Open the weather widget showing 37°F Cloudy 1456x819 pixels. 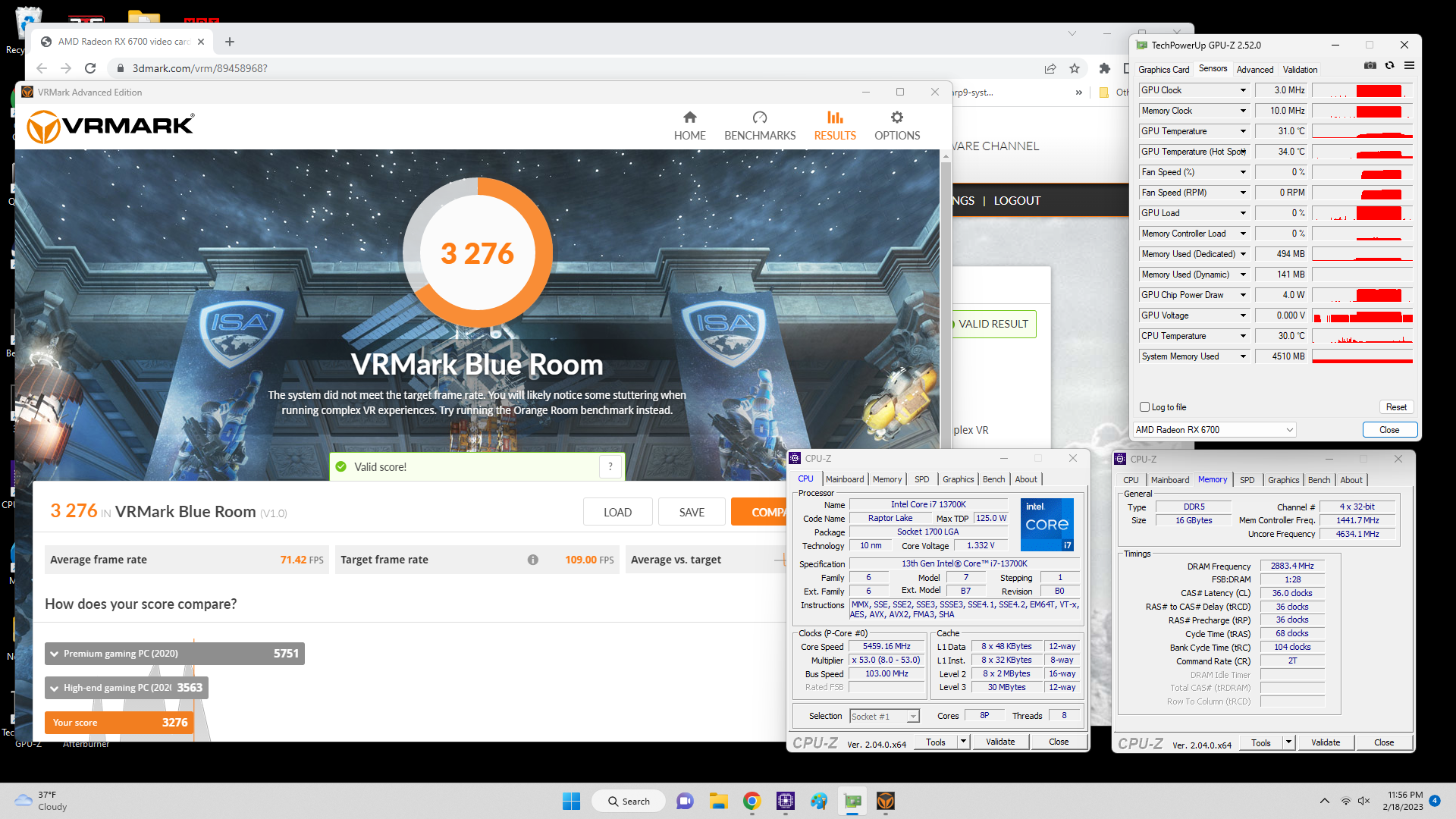click(x=42, y=801)
